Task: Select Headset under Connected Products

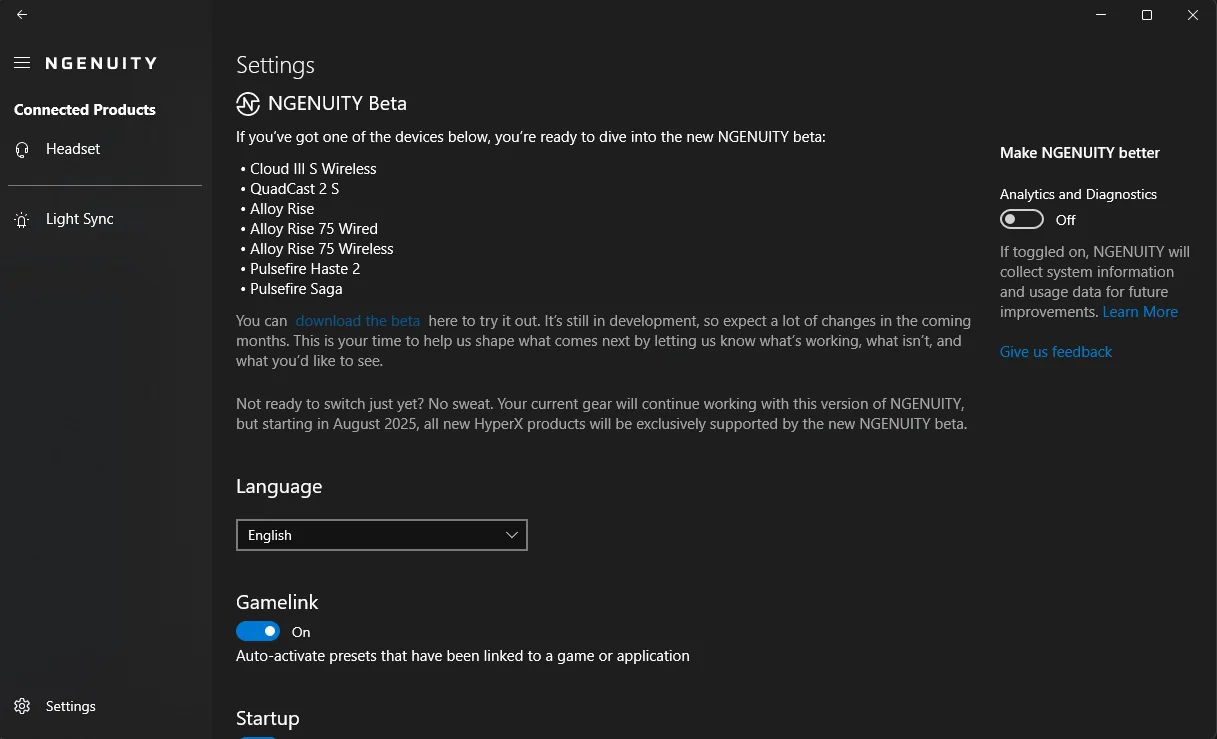Action: pyautogui.click(x=73, y=149)
